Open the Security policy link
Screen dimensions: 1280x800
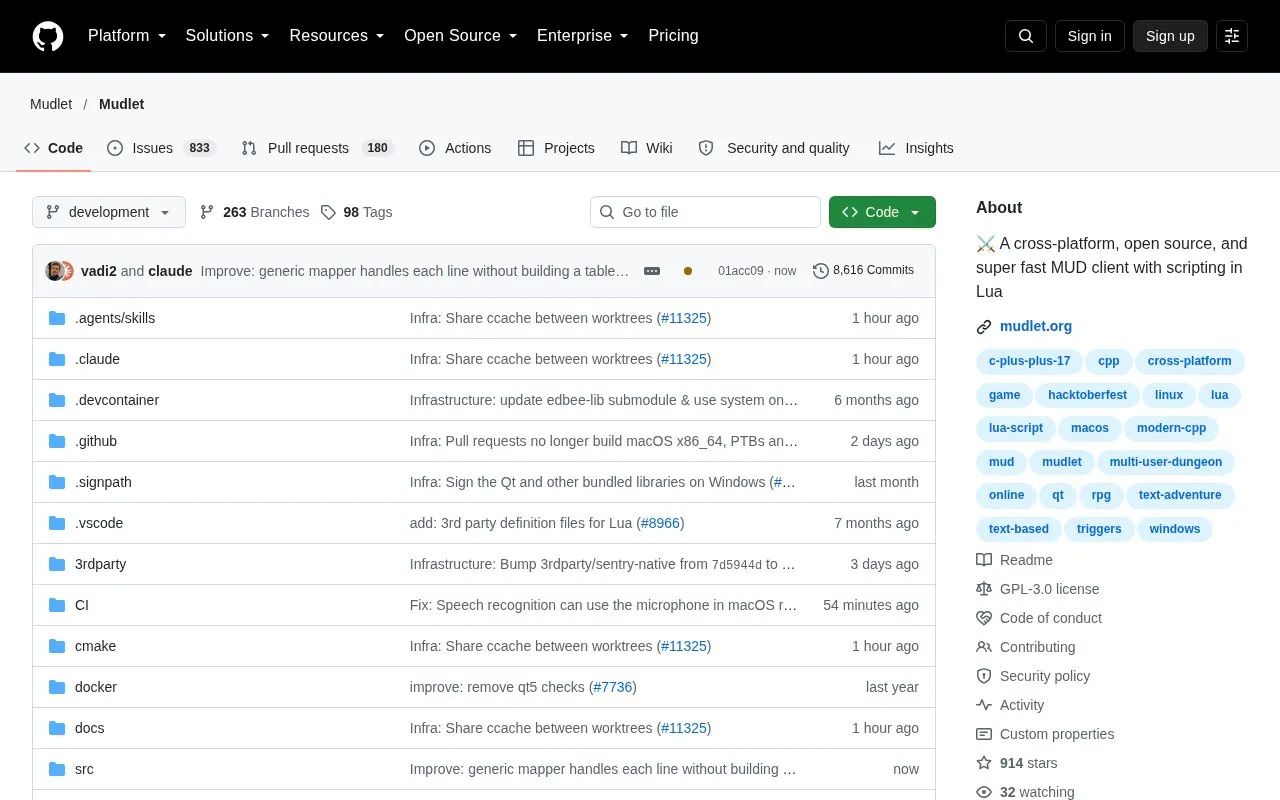click(x=1031, y=676)
